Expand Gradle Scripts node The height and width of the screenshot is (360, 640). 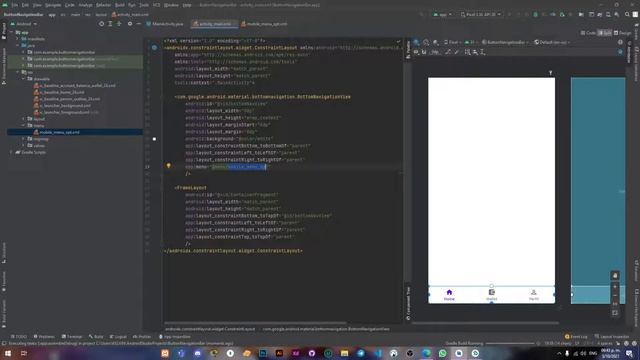(11, 152)
